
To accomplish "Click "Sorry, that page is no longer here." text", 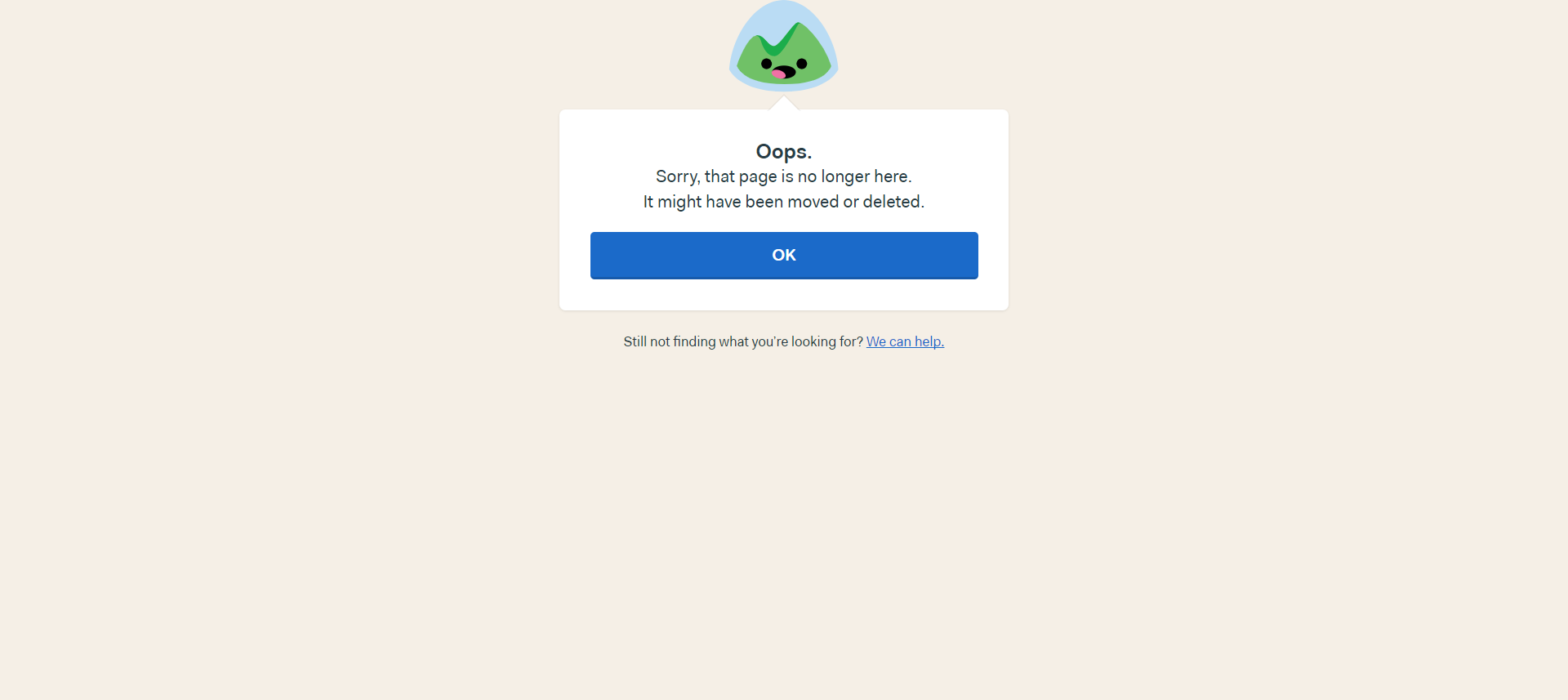I will pos(784,176).
